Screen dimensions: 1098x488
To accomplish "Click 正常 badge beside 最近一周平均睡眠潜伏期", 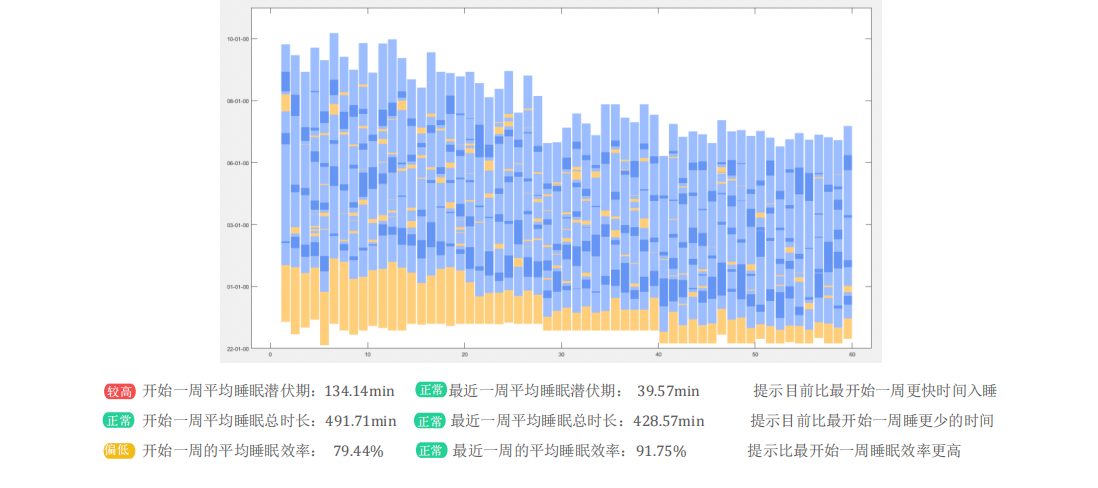I will [431, 391].
